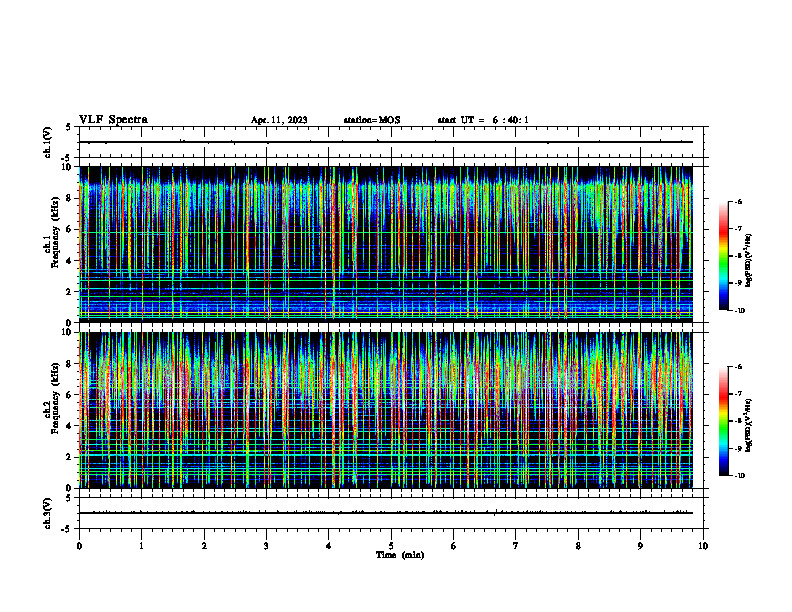
Task: Click the "8" kHz tick label on ch.1 axis
Action: [70, 198]
